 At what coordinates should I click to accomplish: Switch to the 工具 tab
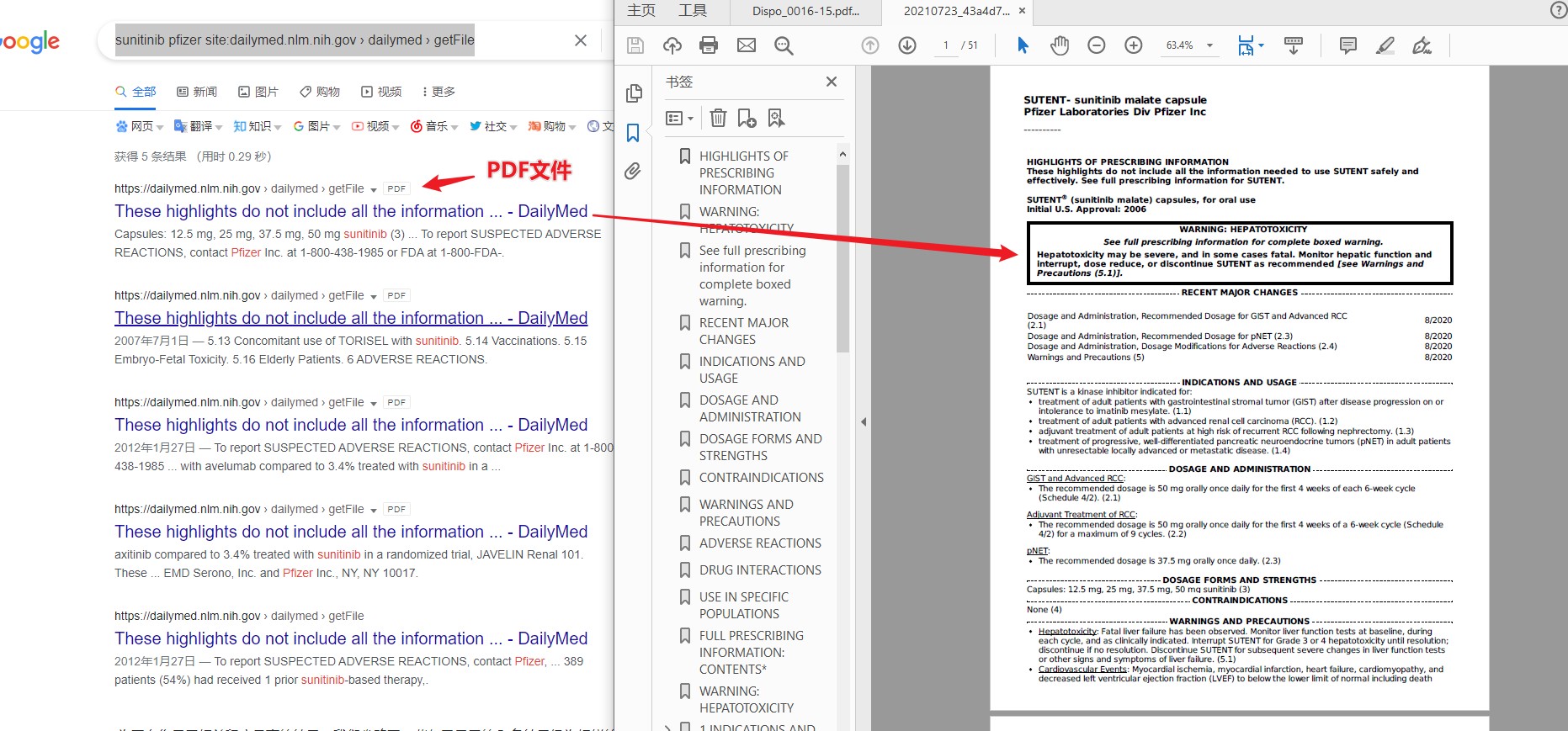point(693,10)
